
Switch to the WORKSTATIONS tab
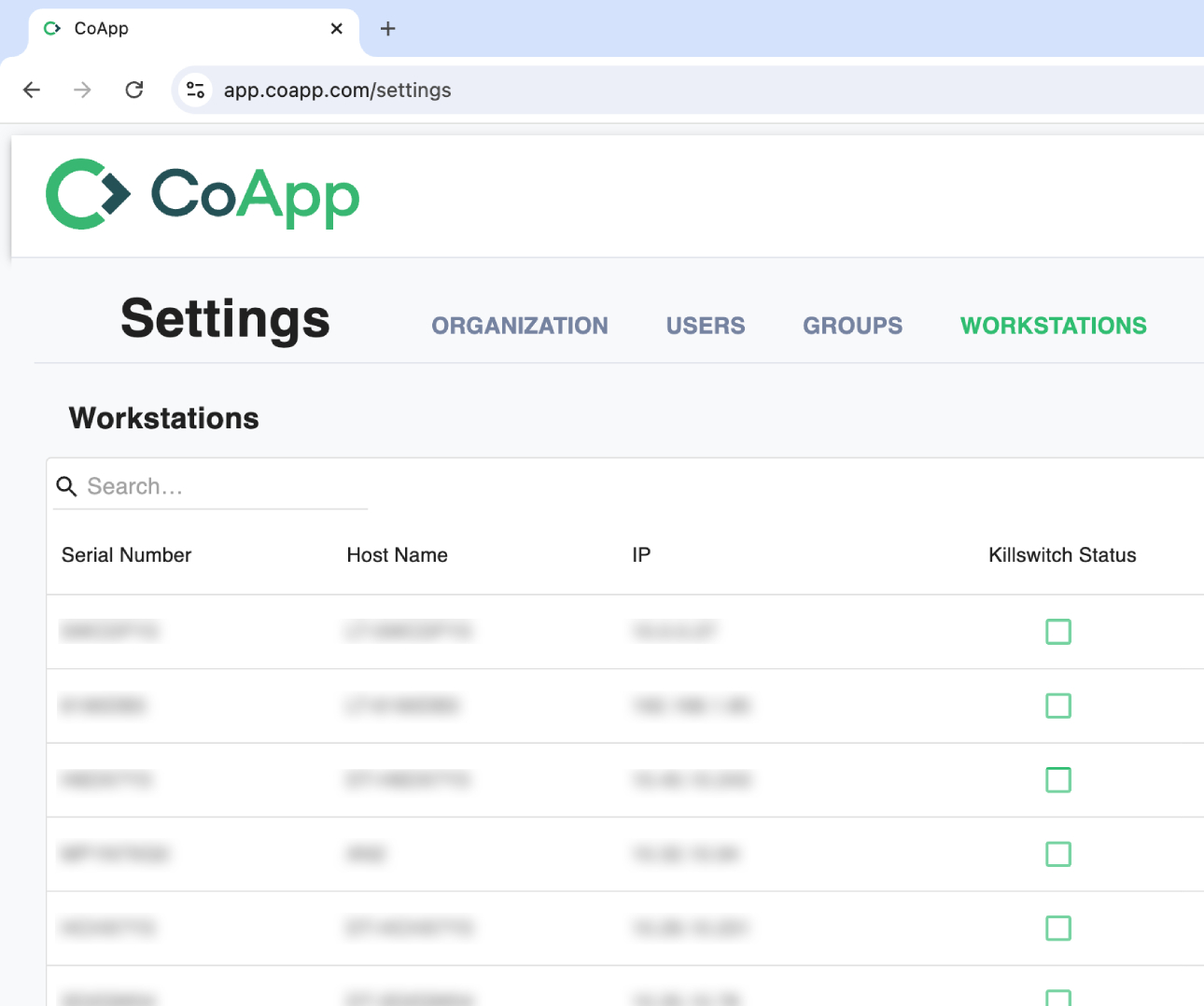(x=1054, y=326)
